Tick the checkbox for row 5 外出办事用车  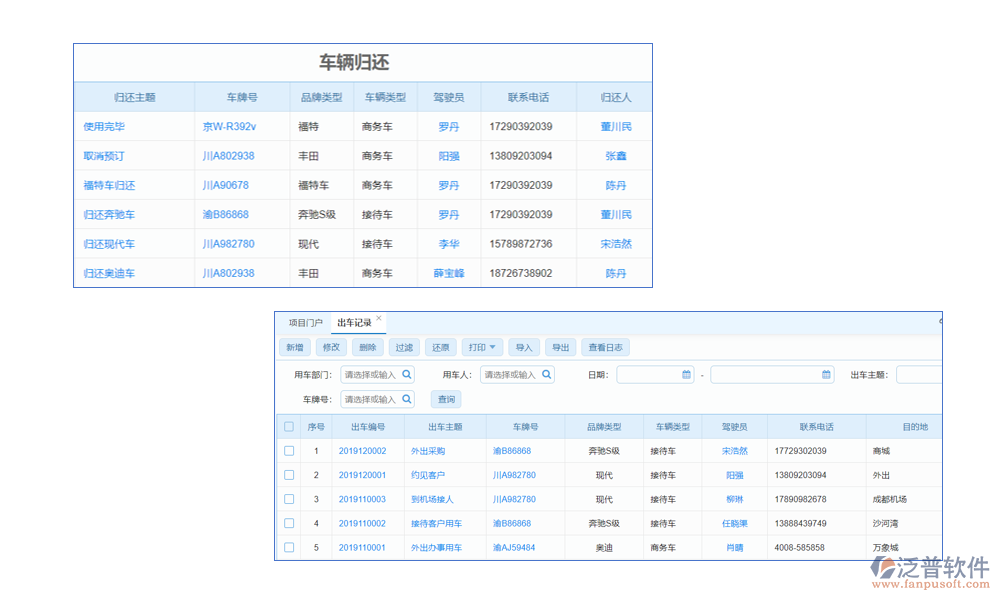coord(289,547)
